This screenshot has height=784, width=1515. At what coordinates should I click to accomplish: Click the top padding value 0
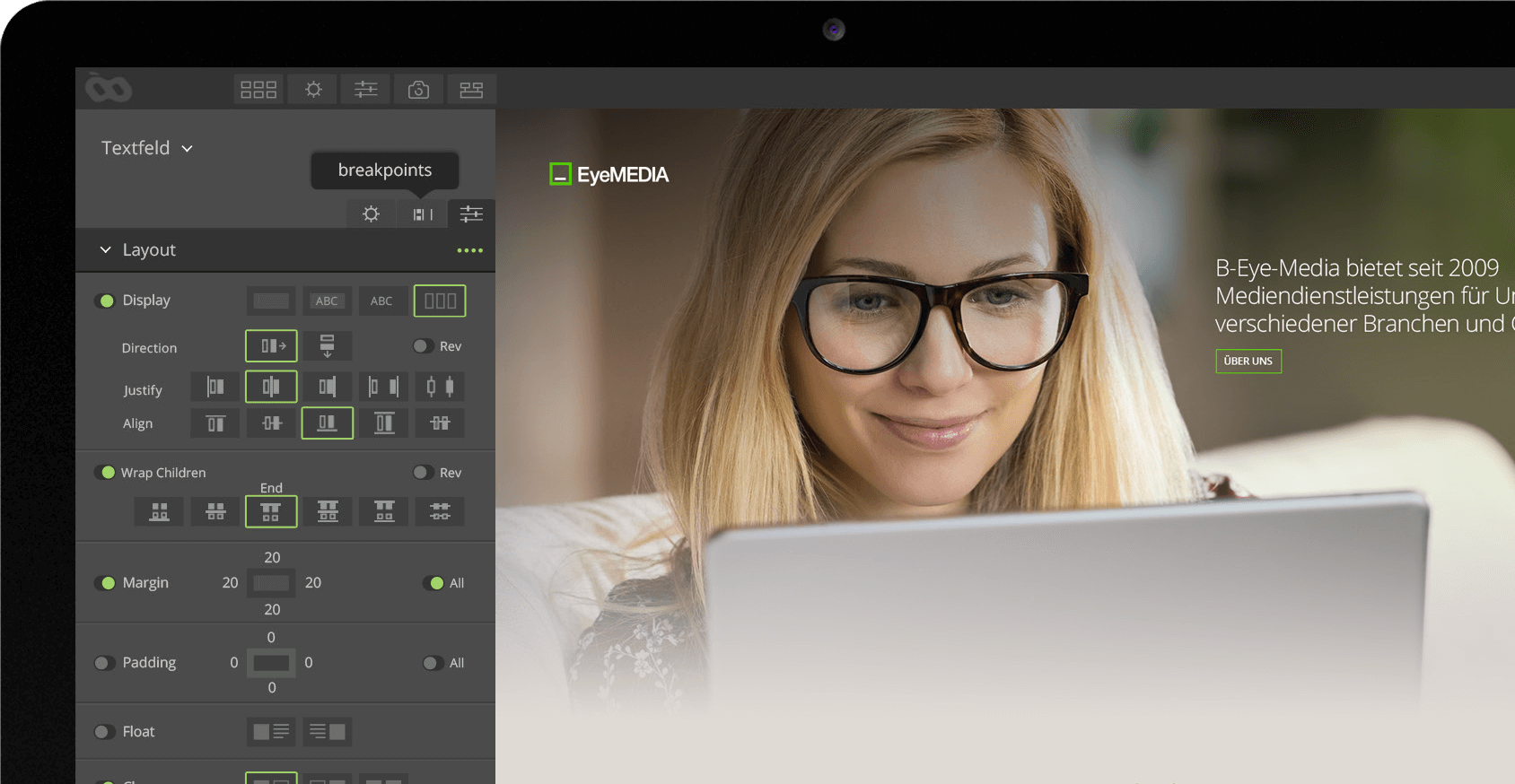click(271, 638)
